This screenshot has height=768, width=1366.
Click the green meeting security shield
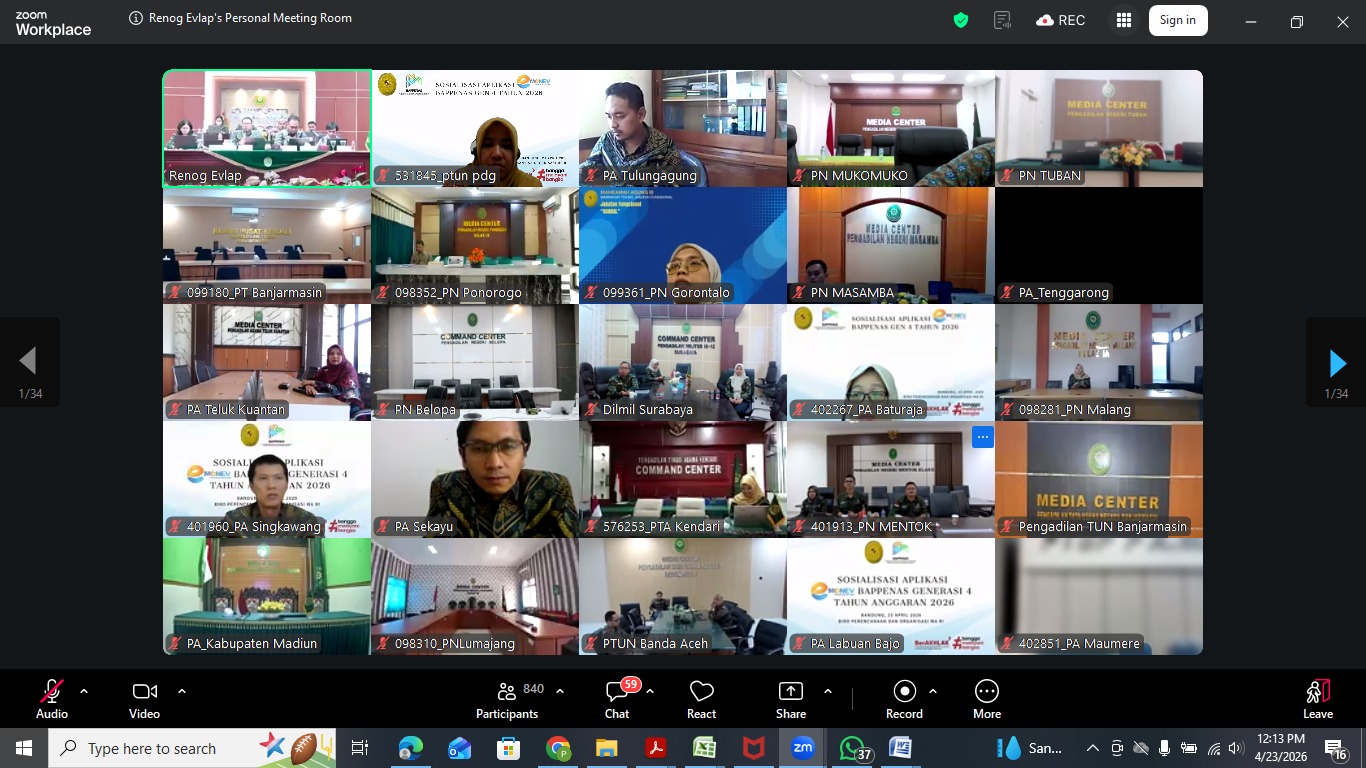tap(960, 19)
